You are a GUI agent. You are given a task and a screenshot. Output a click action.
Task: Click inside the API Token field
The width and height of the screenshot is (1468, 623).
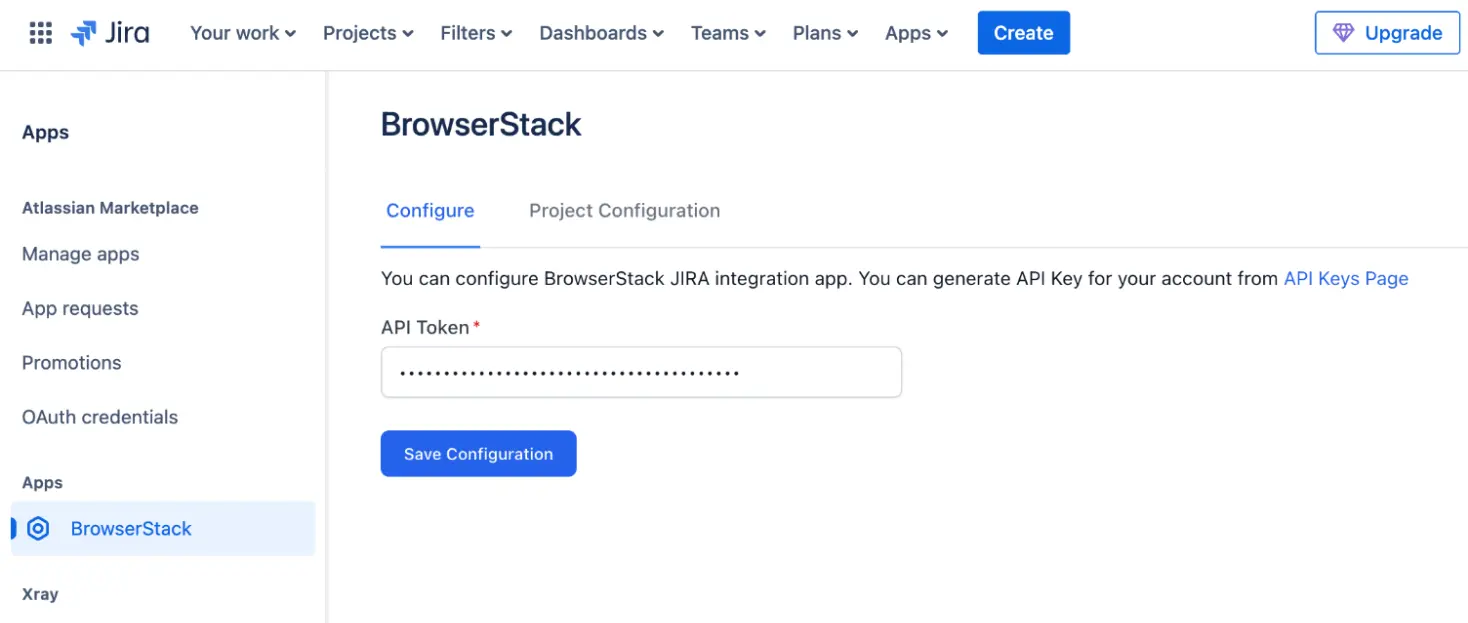coord(641,371)
